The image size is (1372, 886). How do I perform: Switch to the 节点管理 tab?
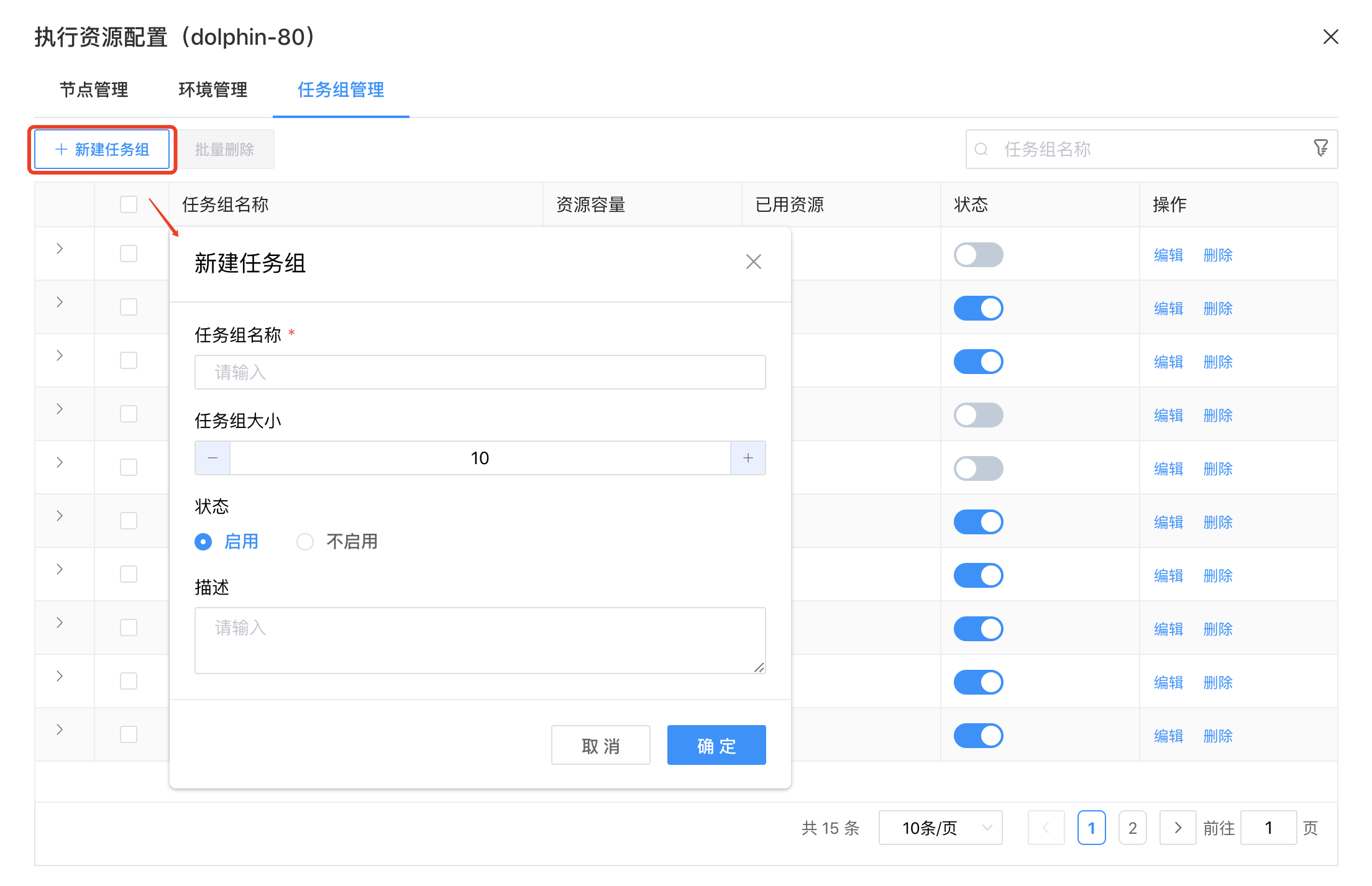click(93, 90)
